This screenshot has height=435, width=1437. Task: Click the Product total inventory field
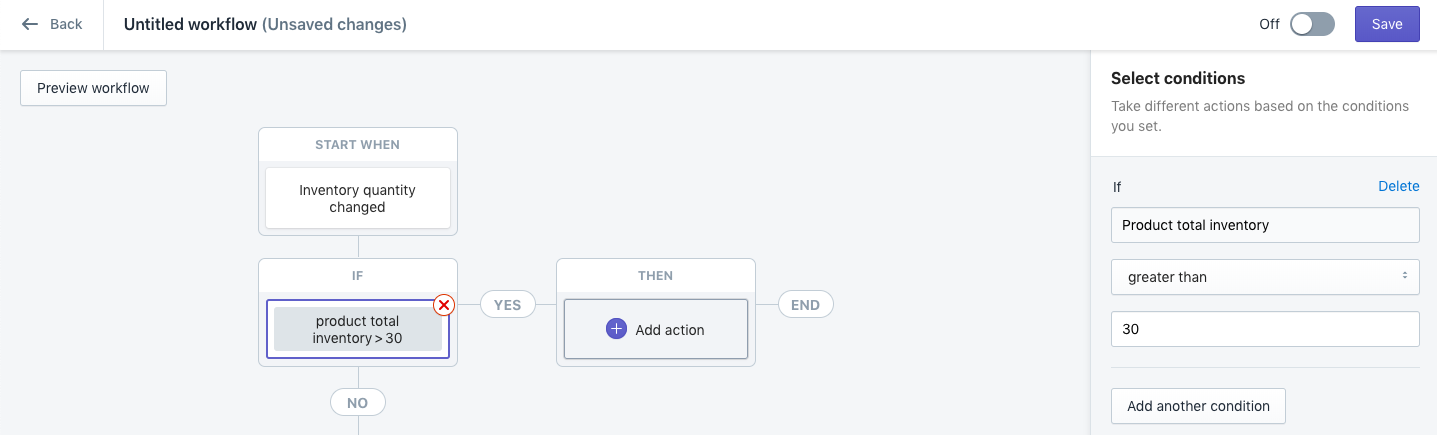[x=1264, y=225]
